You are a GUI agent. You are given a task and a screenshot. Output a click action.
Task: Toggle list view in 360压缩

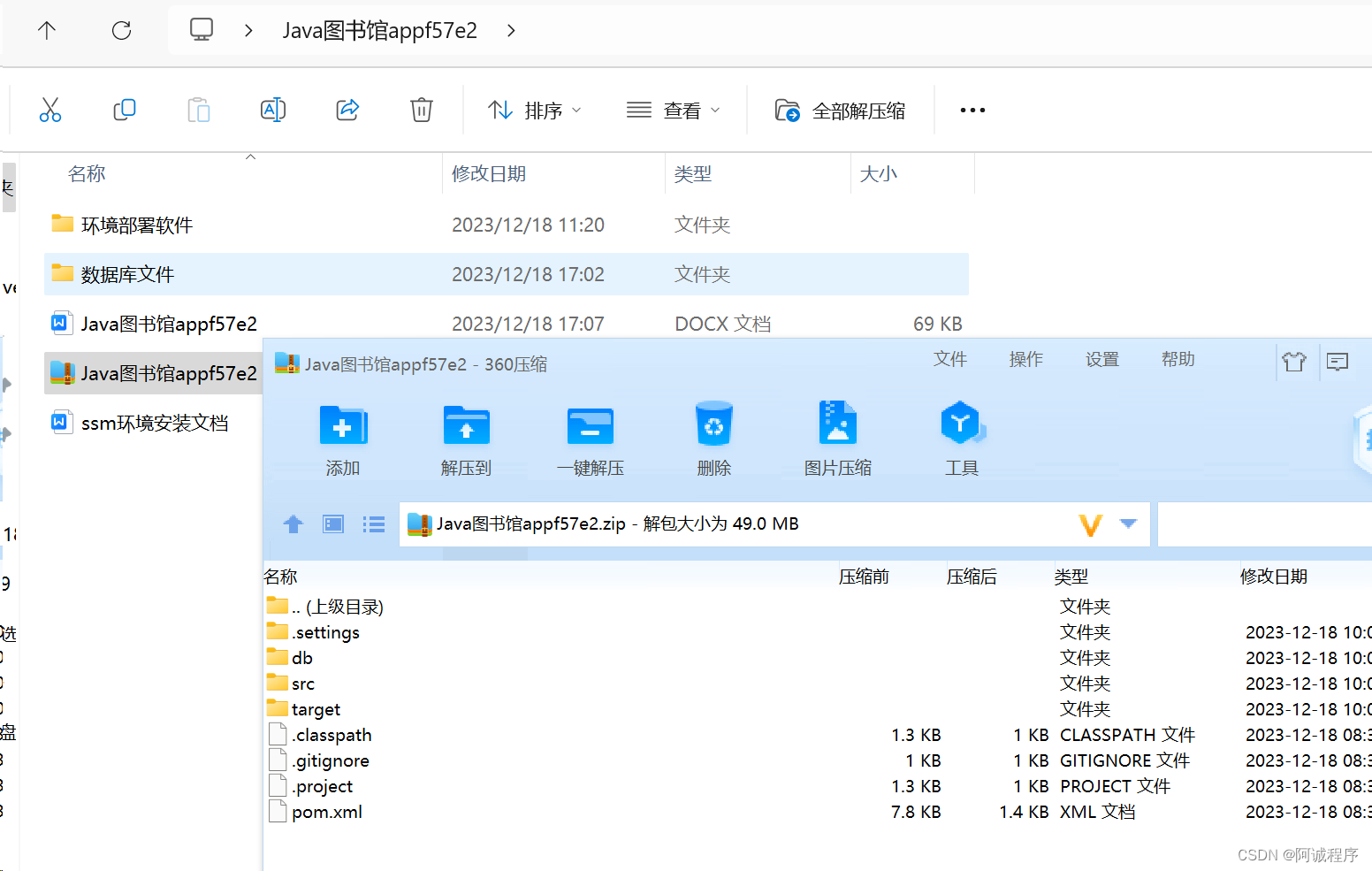tap(373, 523)
